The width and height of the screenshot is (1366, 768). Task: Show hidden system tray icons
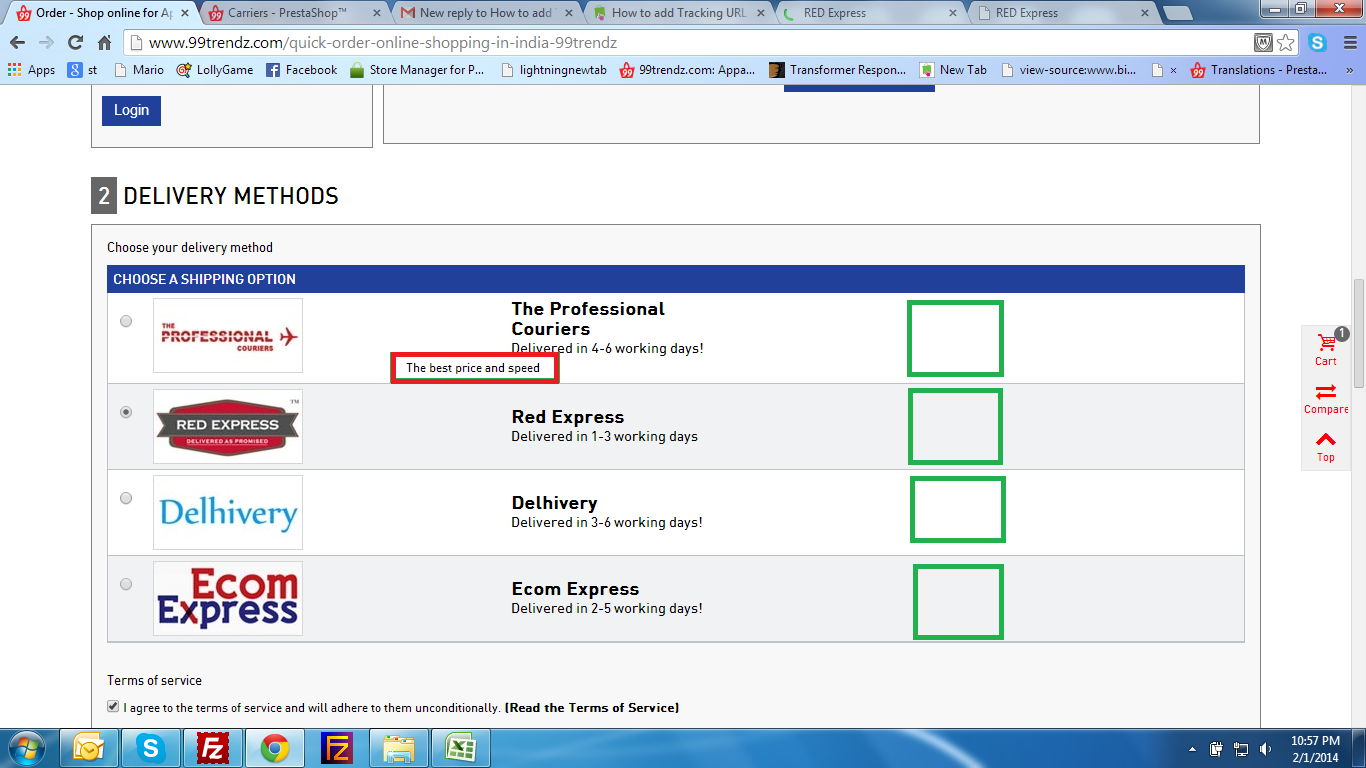(x=1192, y=749)
